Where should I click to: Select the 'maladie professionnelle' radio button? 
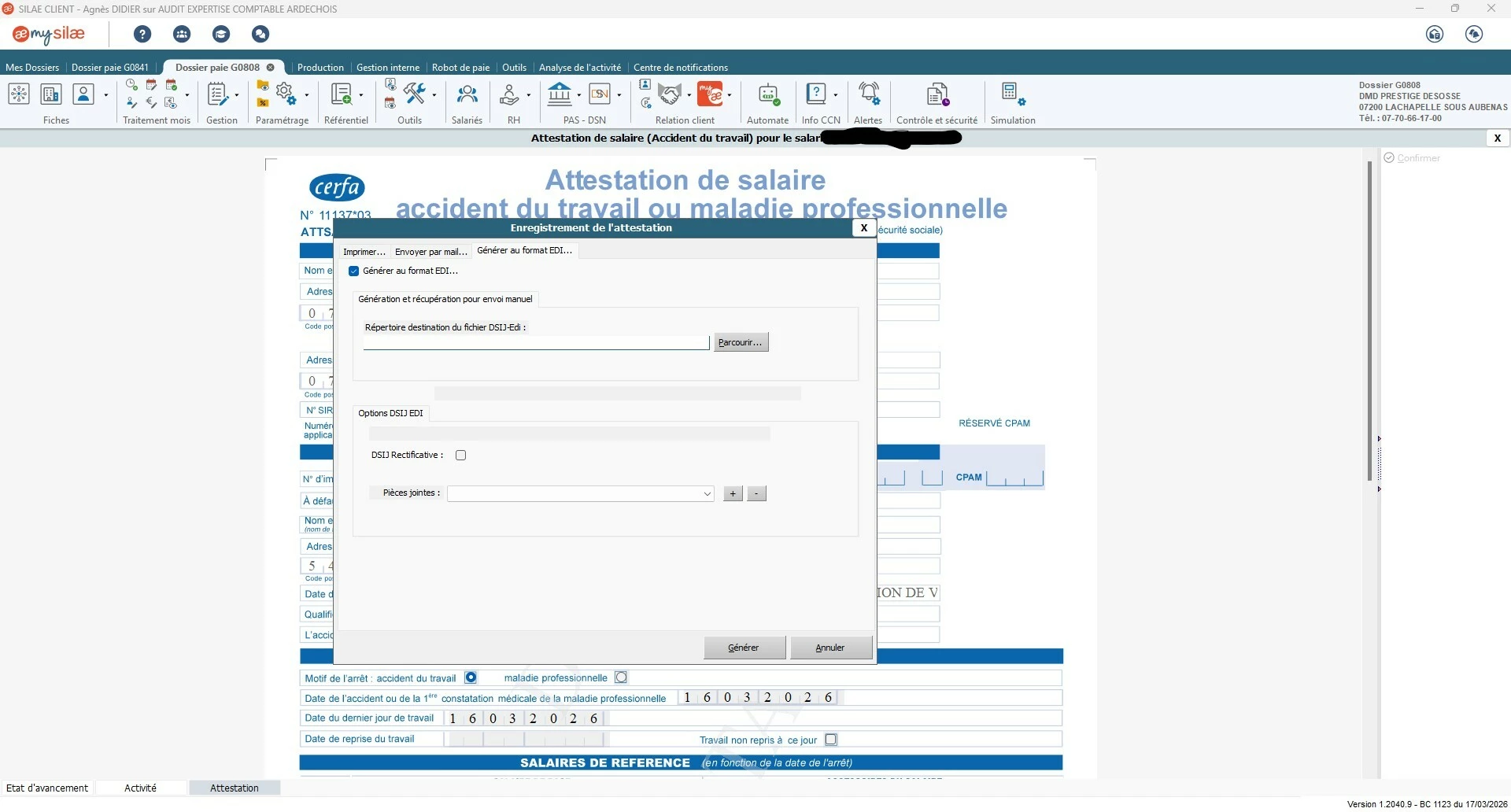click(x=621, y=677)
